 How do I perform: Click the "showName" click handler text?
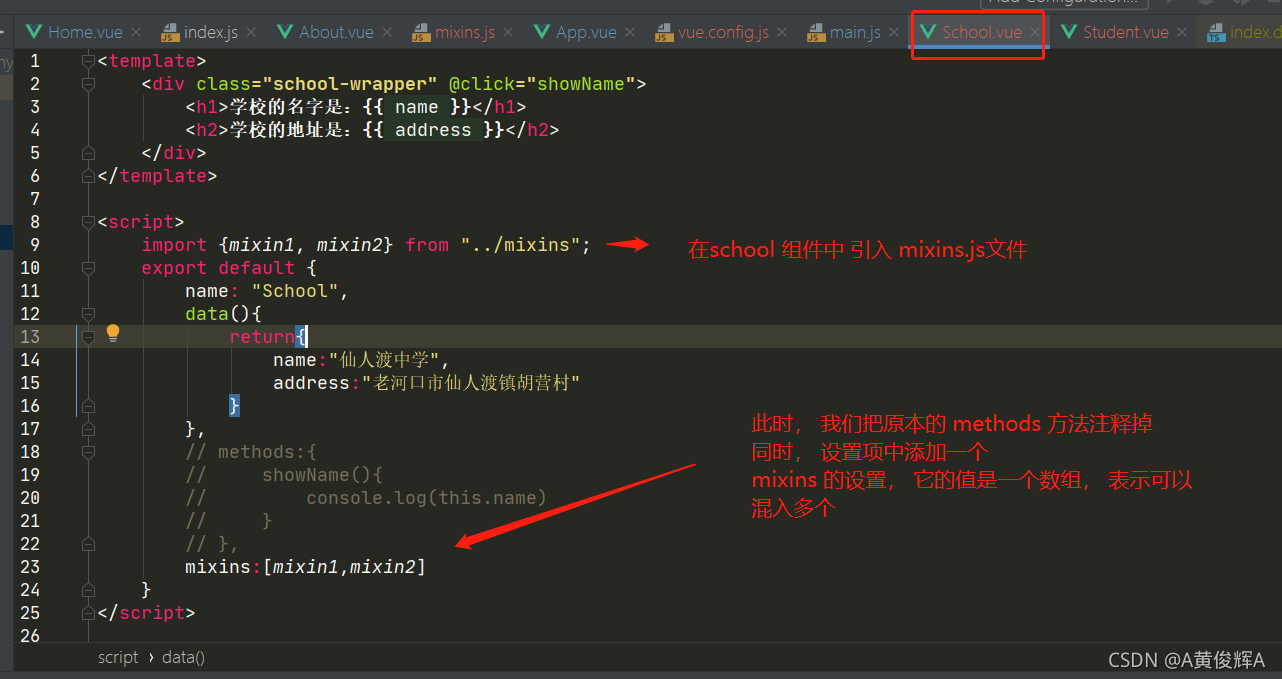pos(580,84)
